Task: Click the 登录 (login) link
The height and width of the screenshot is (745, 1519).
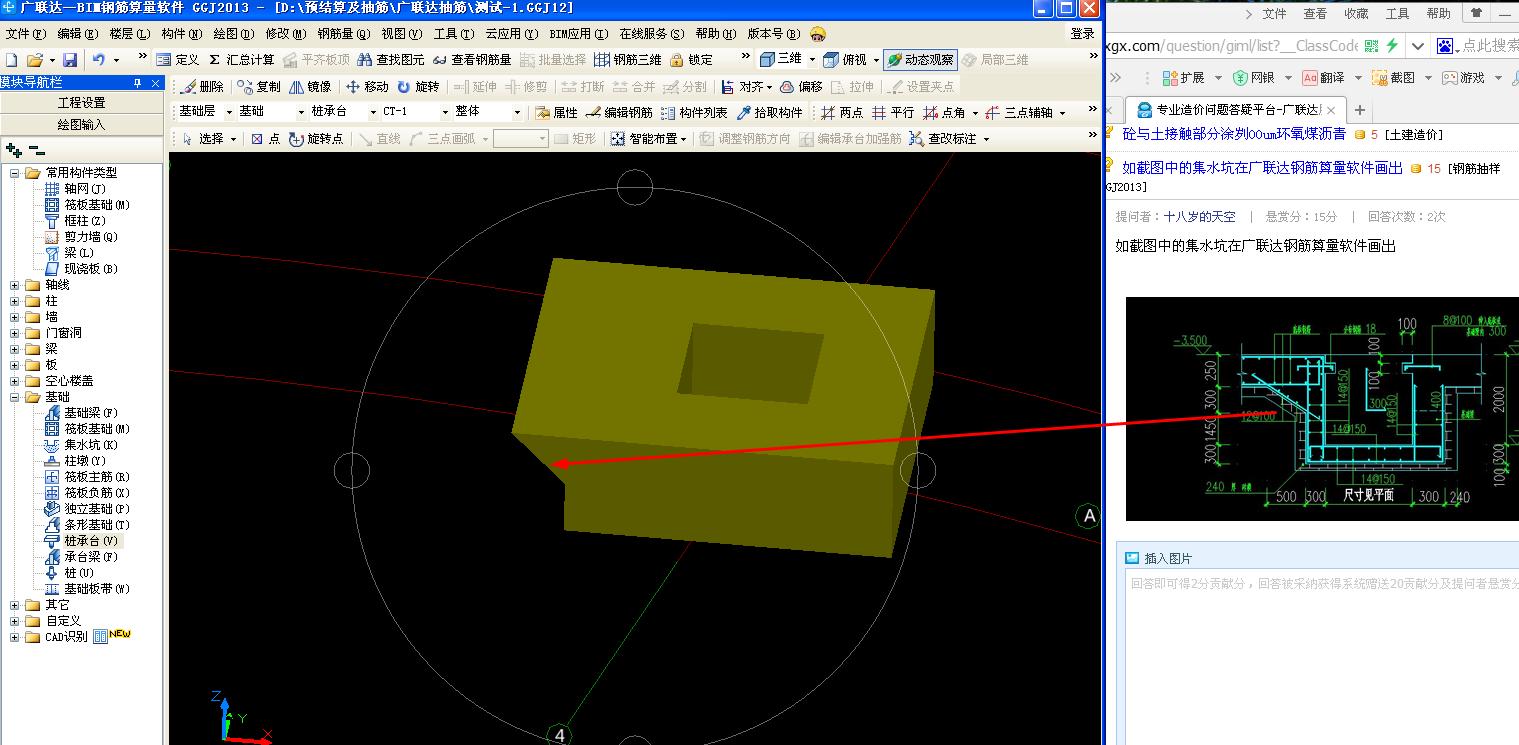Action: click(1082, 33)
